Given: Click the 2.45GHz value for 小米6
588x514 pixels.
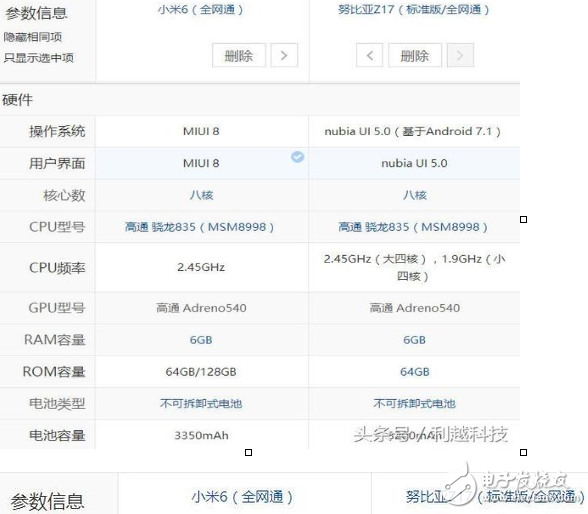Looking at the screenshot, I should (201, 267).
